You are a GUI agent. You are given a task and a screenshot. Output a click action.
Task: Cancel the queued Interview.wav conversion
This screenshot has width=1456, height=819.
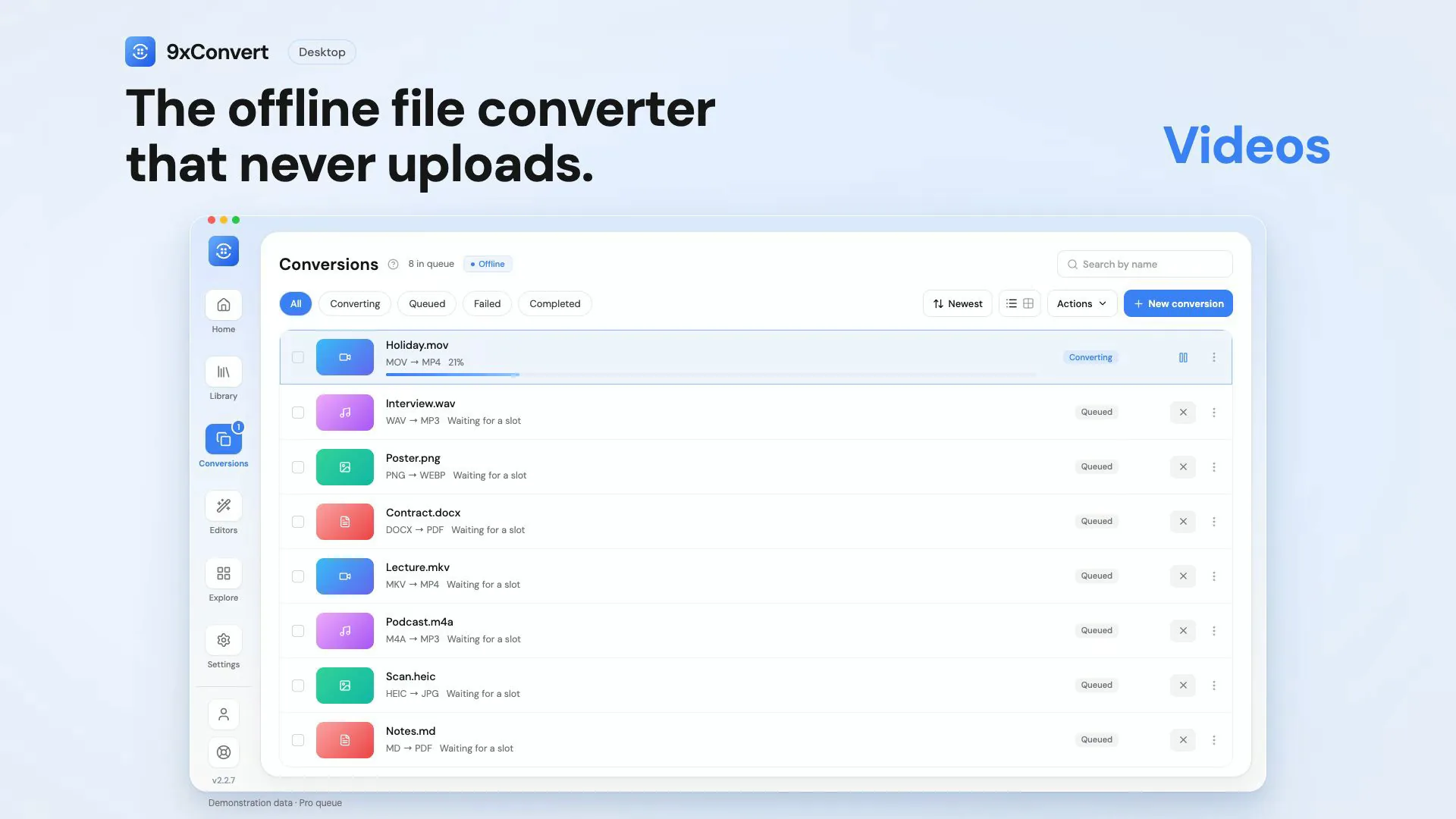1183,413
